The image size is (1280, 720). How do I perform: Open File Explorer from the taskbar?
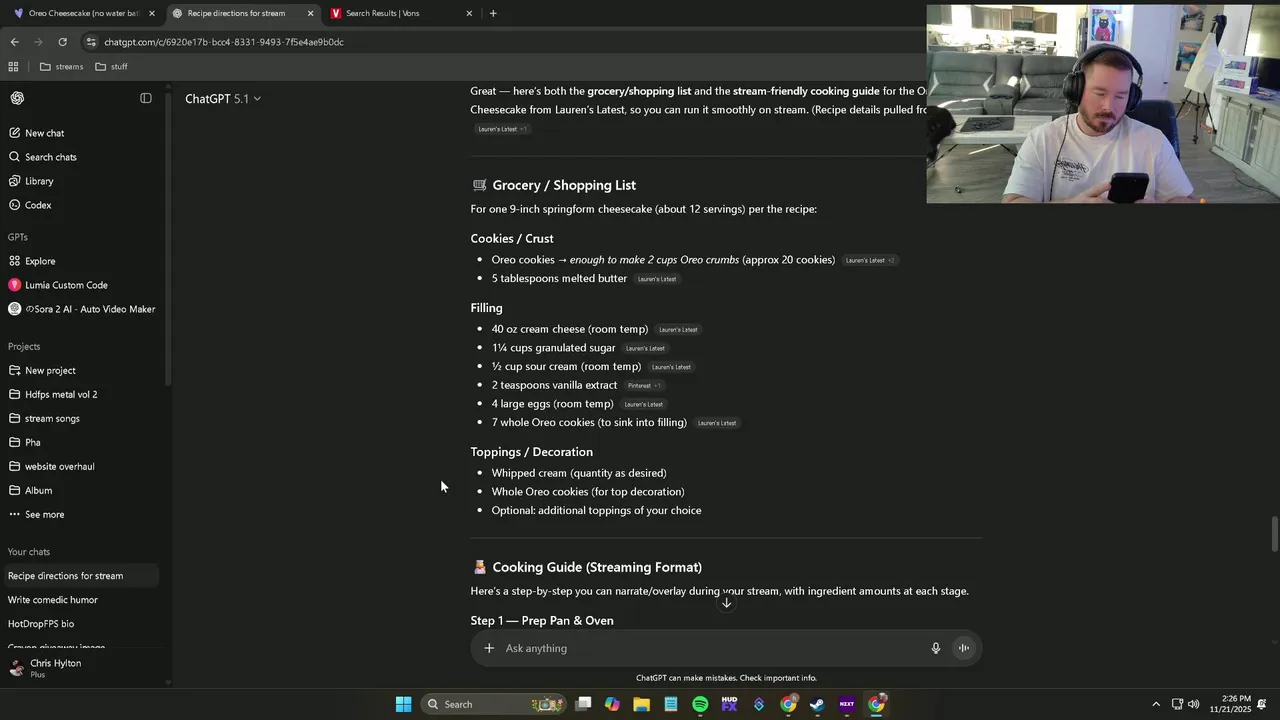click(641, 704)
